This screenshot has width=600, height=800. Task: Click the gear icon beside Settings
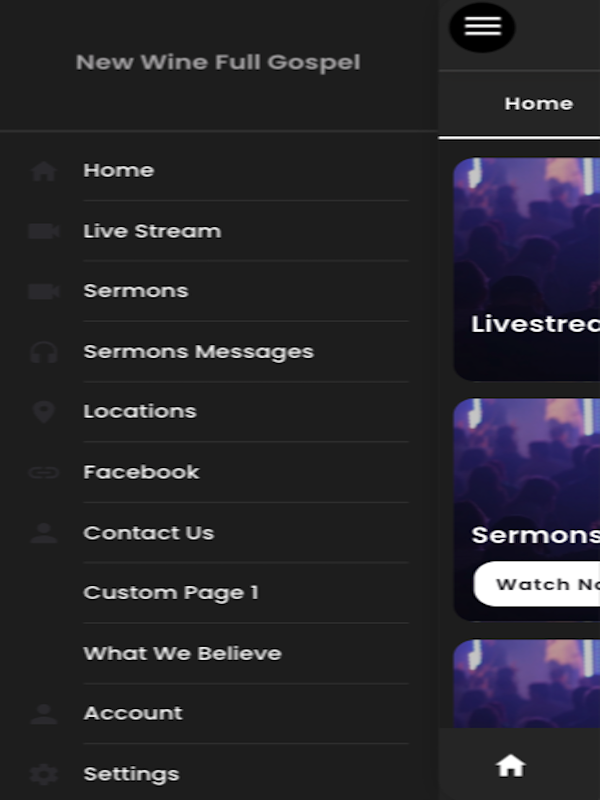coord(43,774)
